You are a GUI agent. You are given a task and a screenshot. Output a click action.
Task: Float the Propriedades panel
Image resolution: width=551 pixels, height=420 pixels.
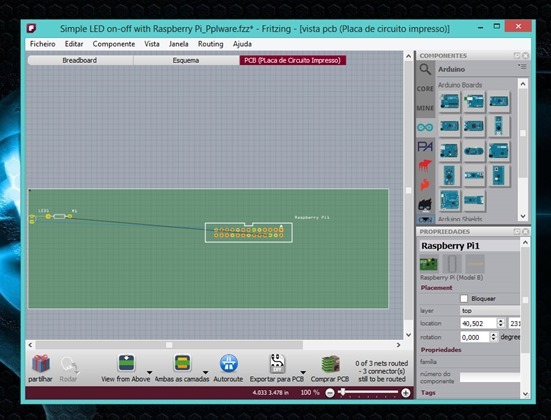click(516, 232)
